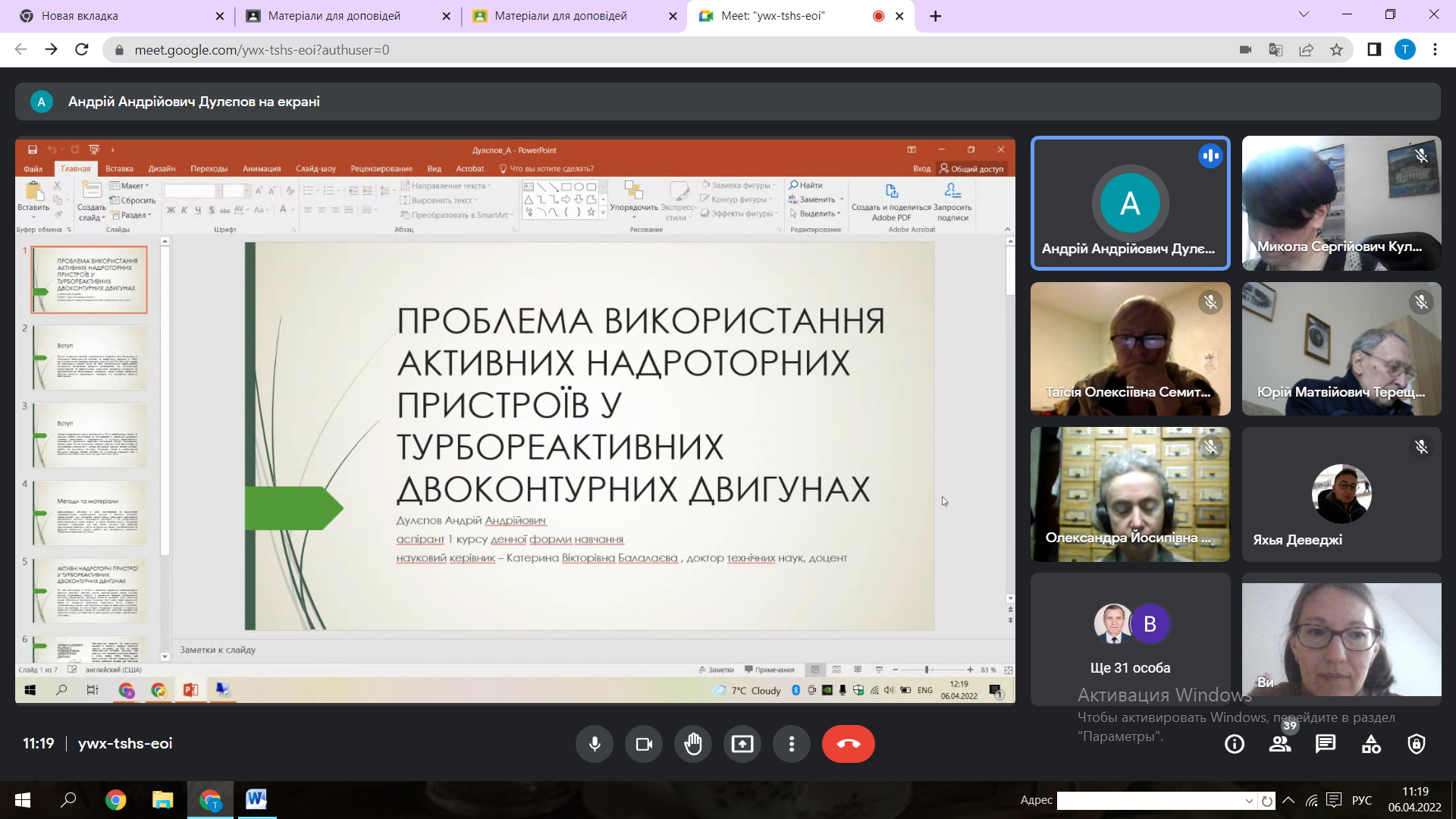
Task: Open Word from the Windows taskbar
Action: [x=256, y=799]
